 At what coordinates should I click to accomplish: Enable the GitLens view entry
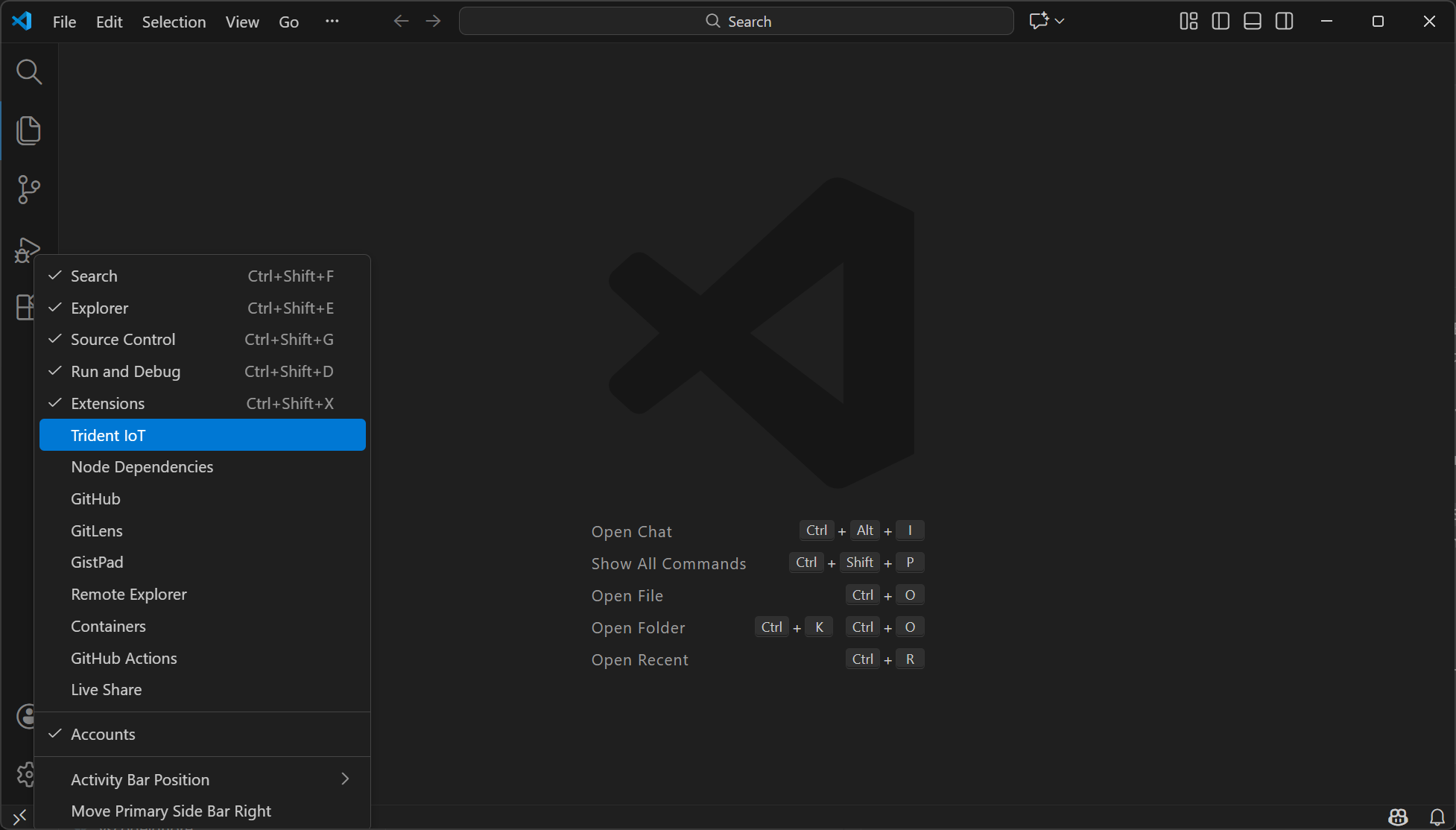tap(203, 530)
